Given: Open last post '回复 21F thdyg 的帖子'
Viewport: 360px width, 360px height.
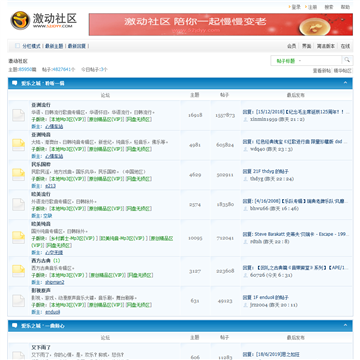Looking at the screenshot, I should 266,171.
